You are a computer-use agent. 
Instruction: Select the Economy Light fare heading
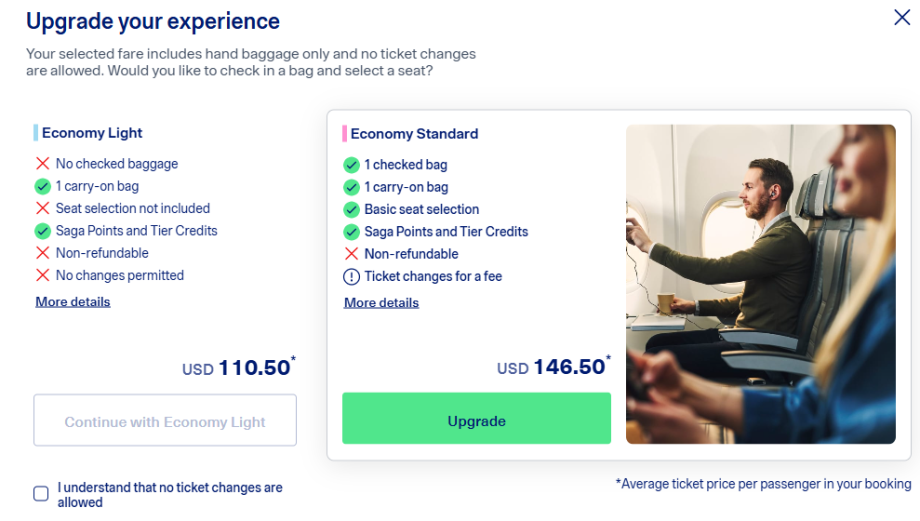pos(92,132)
